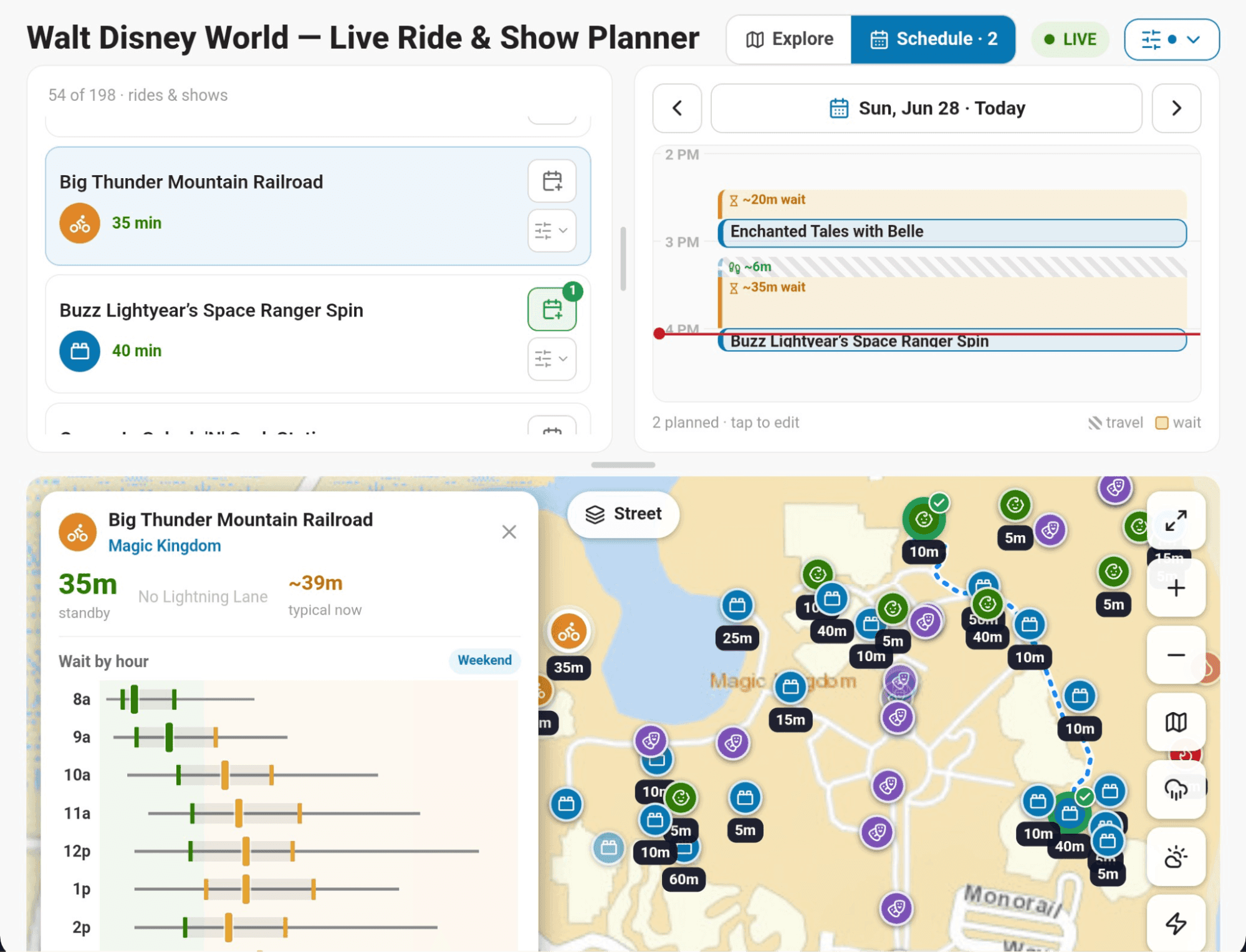Click orange icon in the detail popup header
Screen dimensions: 1246x952
pos(78,532)
